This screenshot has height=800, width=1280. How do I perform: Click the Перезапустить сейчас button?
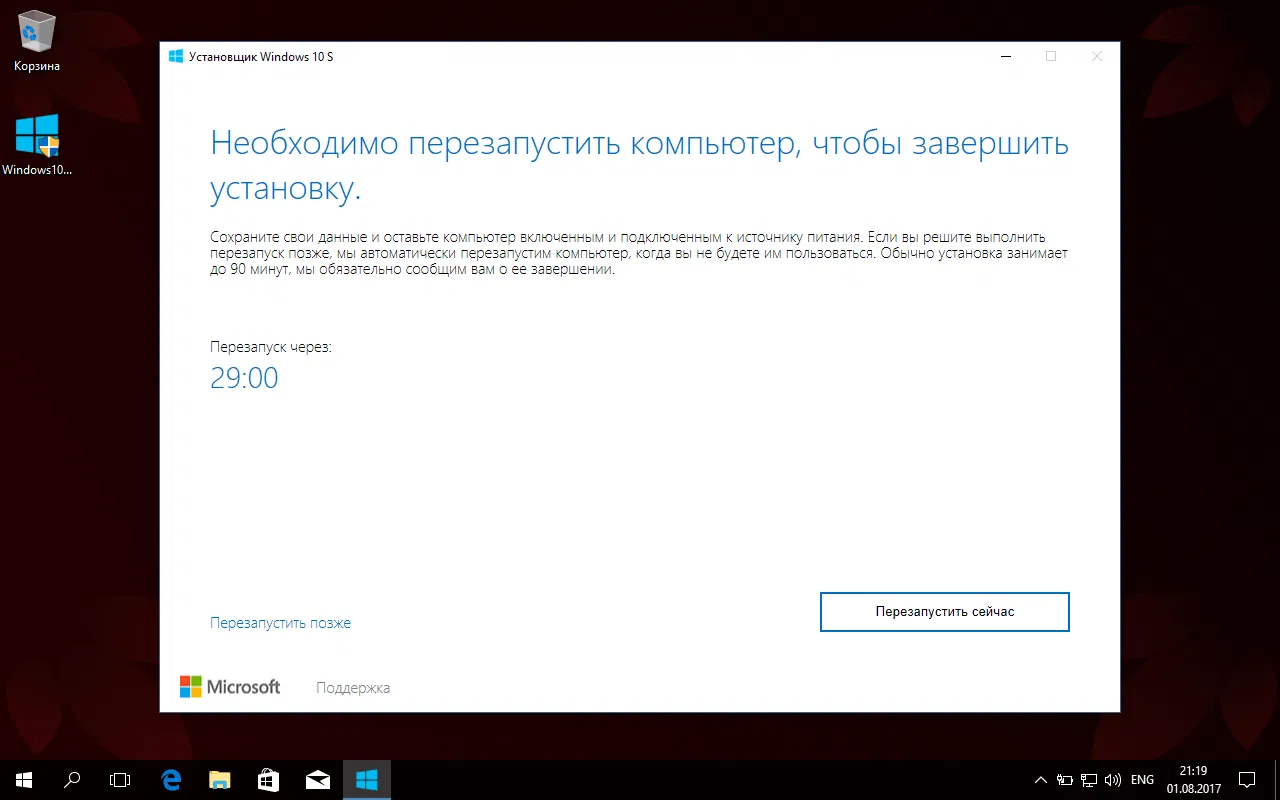pos(945,612)
